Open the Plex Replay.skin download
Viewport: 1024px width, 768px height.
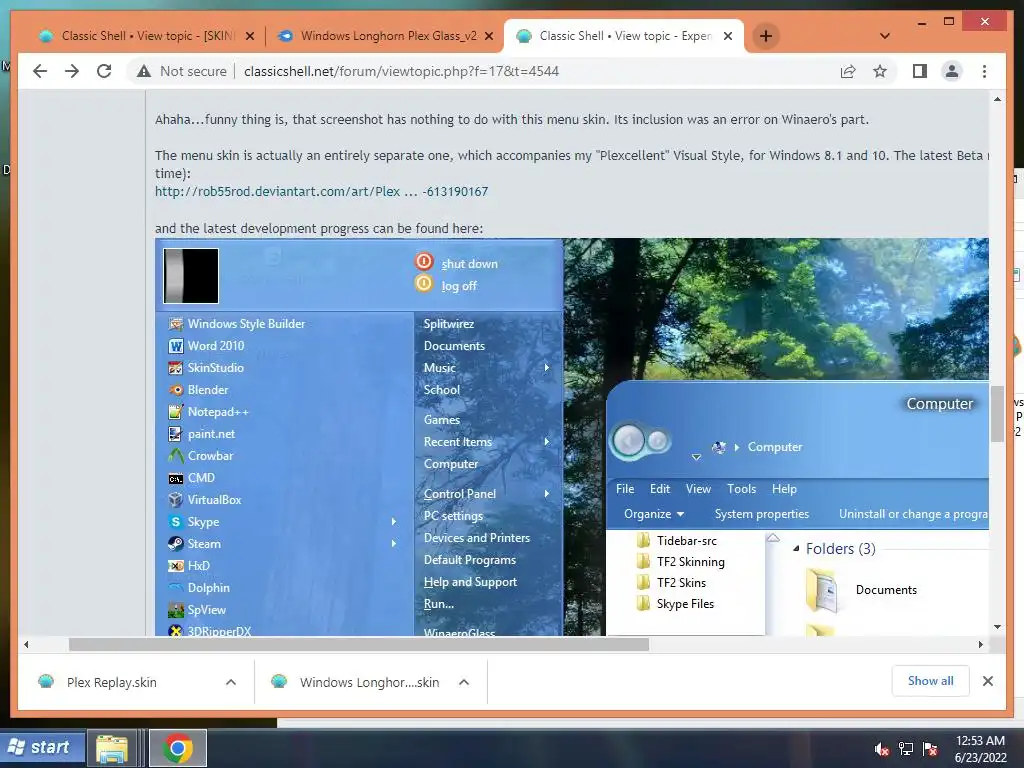tap(111, 682)
